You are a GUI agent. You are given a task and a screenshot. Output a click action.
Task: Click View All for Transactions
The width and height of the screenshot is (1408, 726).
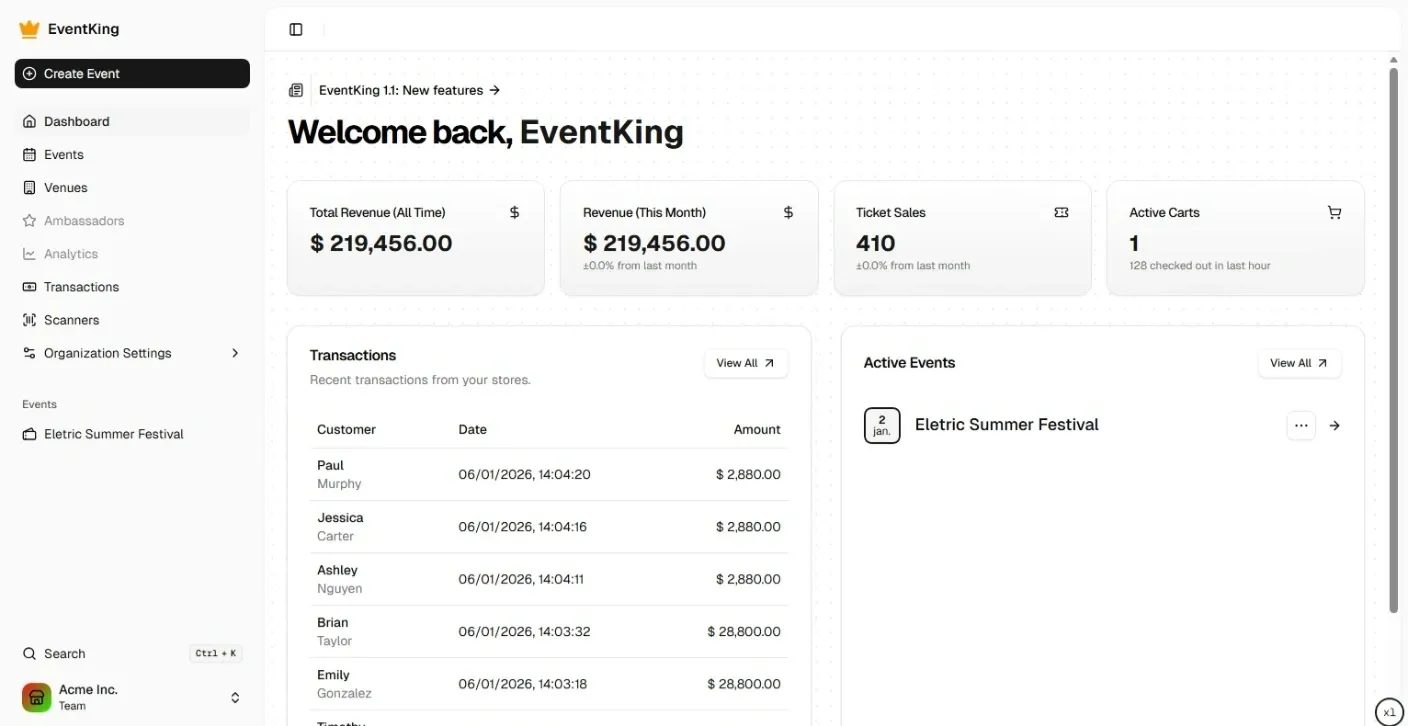pyautogui.click(x=745, y=363)
